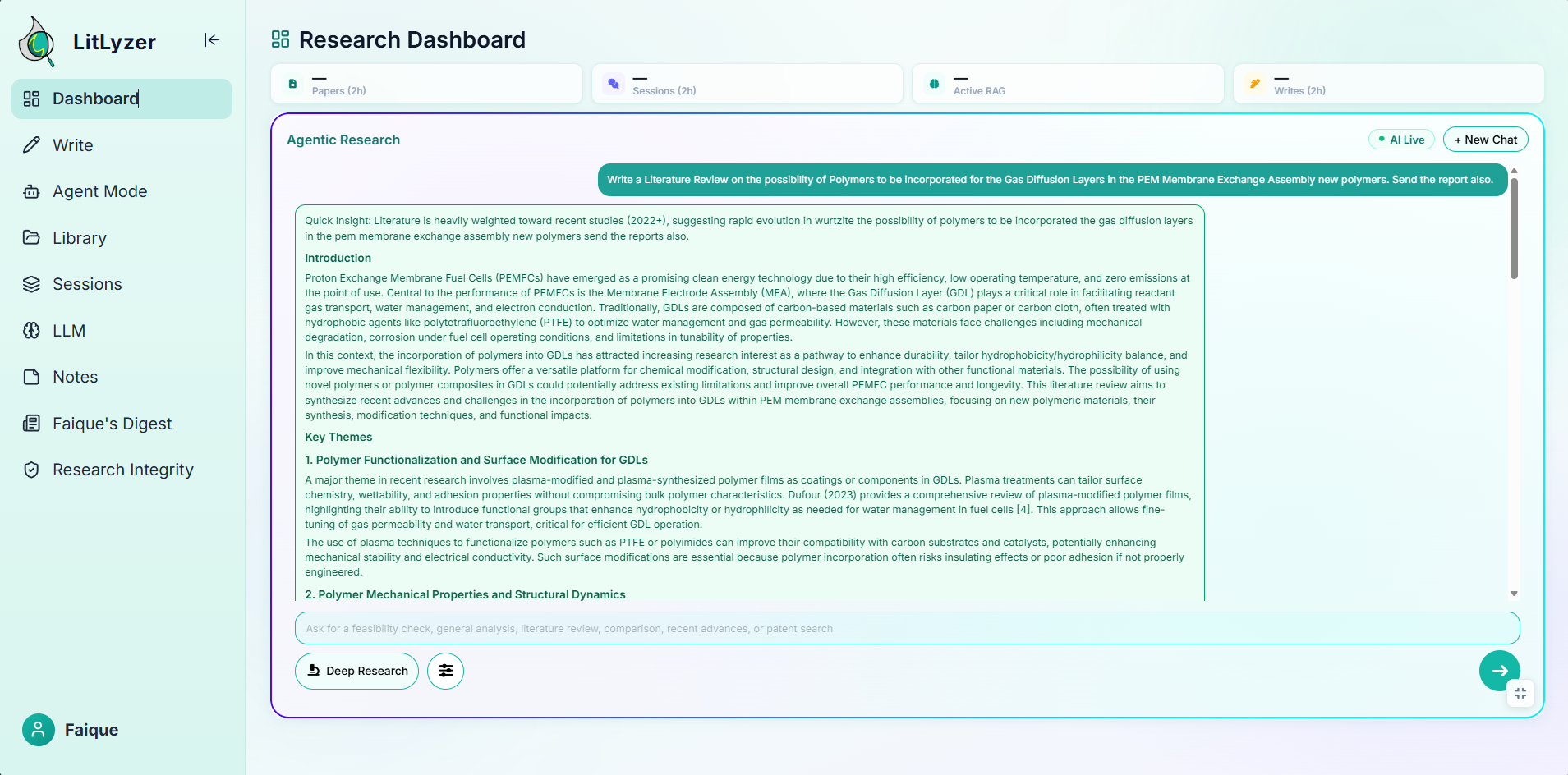
Task: Click the Introduction heading in the report
Action: point(338,258)
